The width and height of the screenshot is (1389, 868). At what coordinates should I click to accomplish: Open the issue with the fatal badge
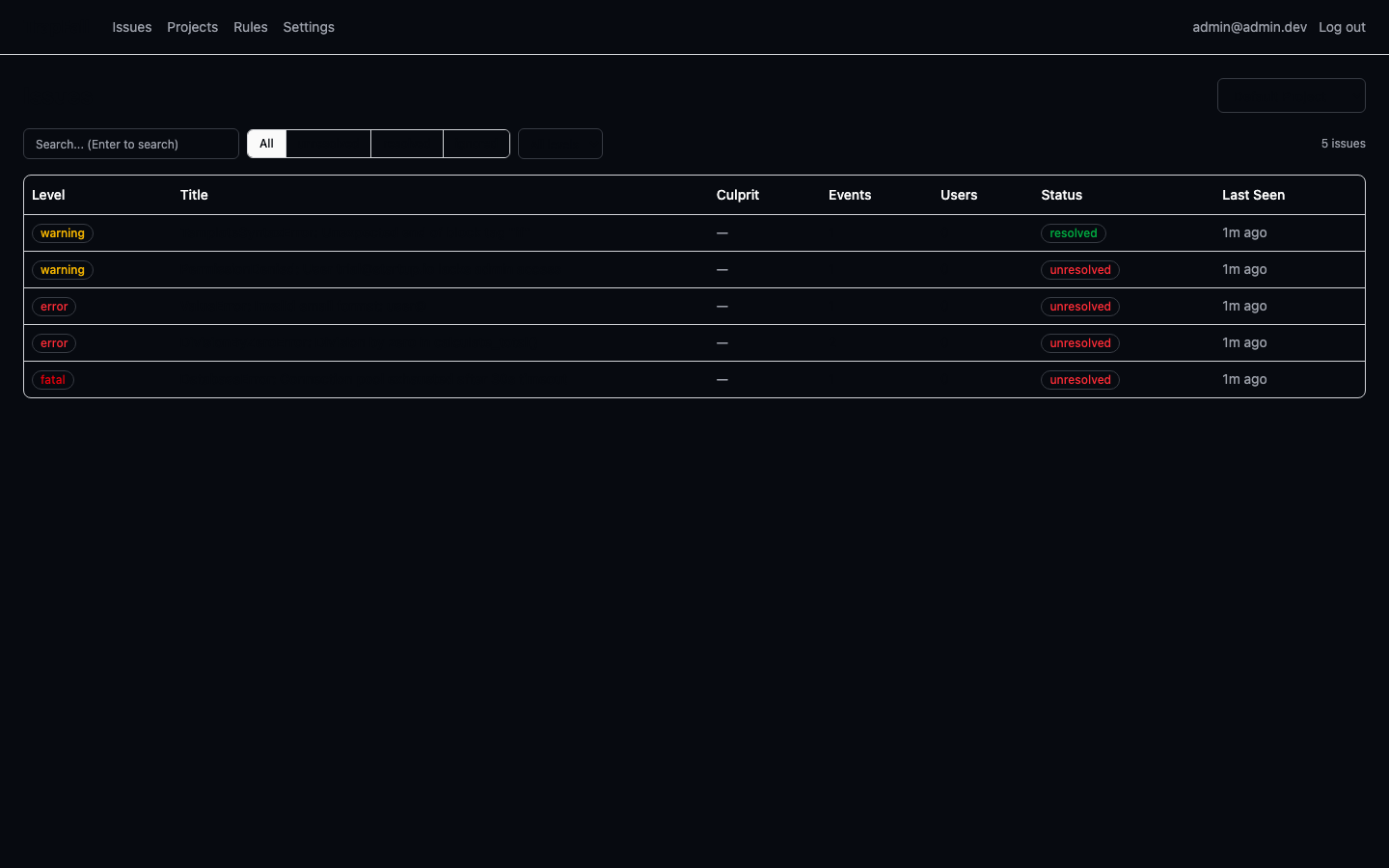694,380
